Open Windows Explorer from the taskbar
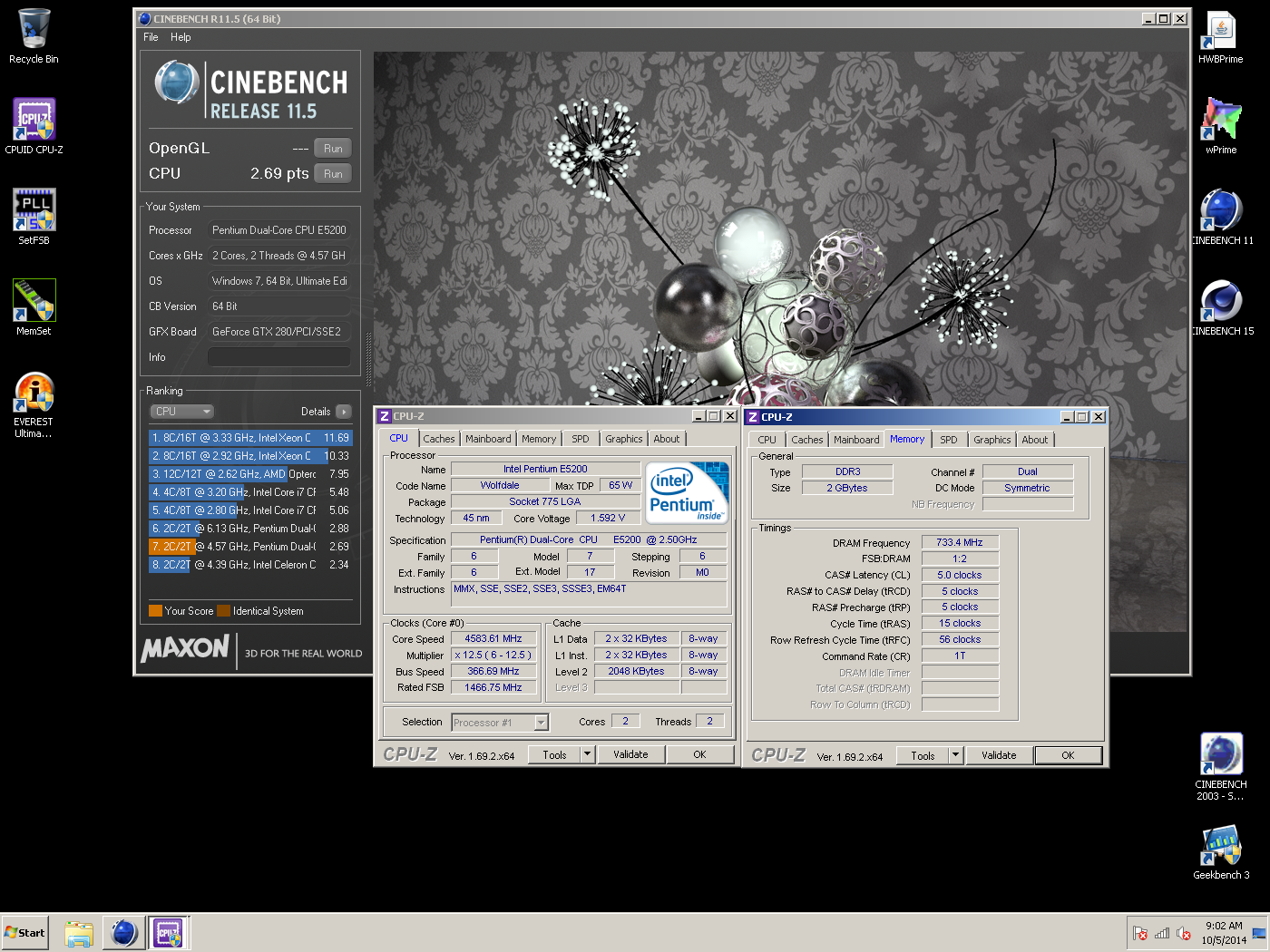This screenshot has height=952, width=1270. (x=79, y=933)
